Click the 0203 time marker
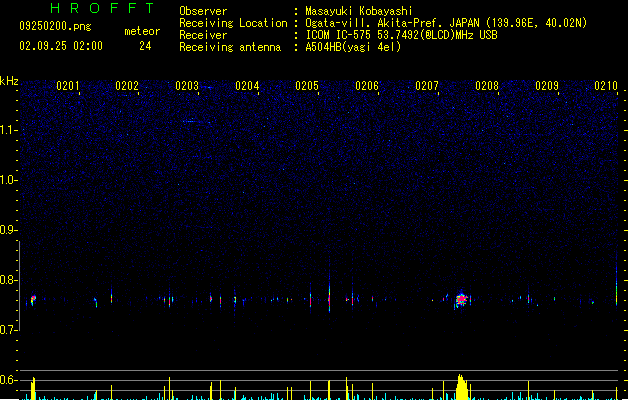 point(187,86)
